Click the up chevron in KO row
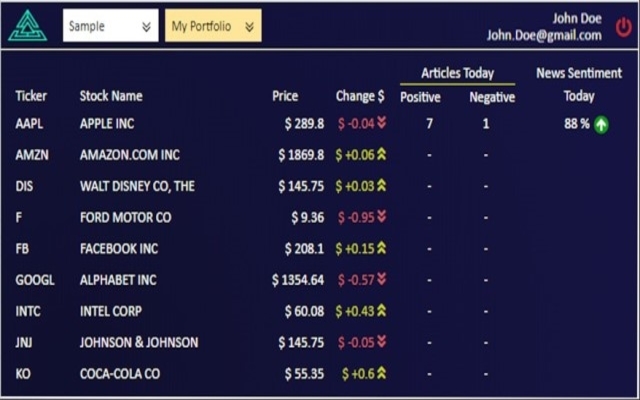Screen dimensions: 640x400 (x=382, y=373)
